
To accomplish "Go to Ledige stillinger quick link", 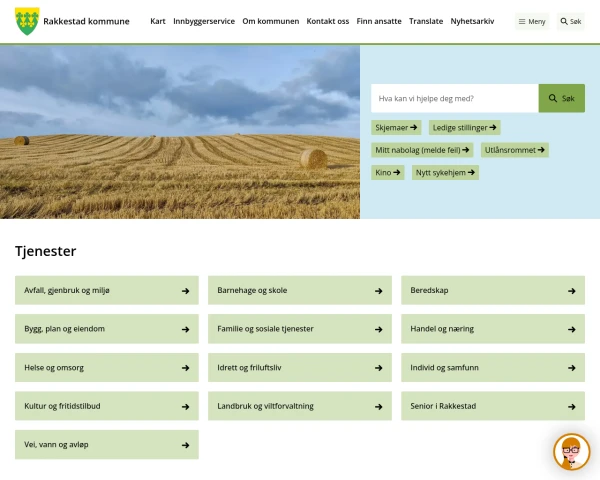I will click(x=465, y=127).
